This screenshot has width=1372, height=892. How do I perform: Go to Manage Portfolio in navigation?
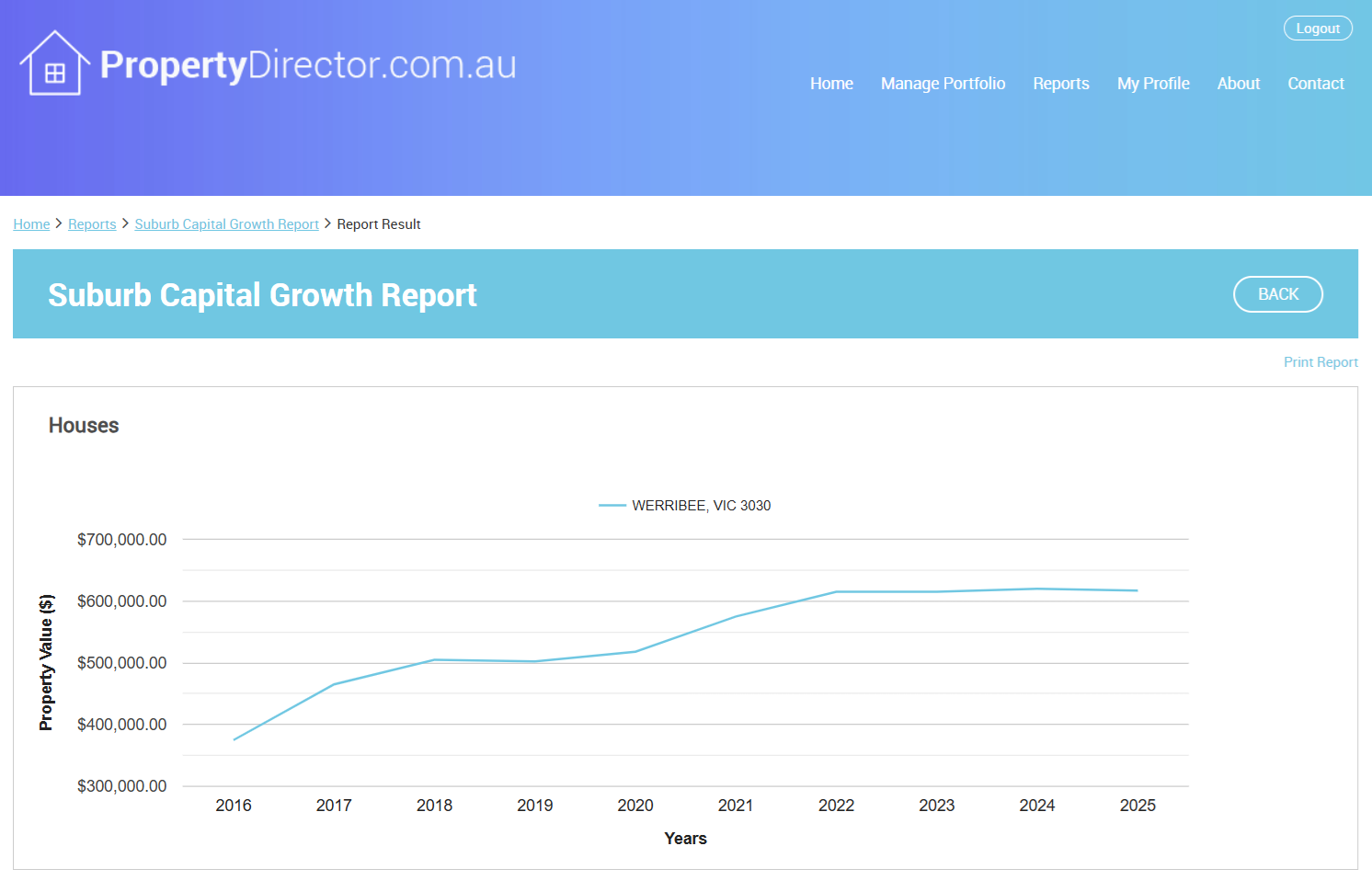942,84
